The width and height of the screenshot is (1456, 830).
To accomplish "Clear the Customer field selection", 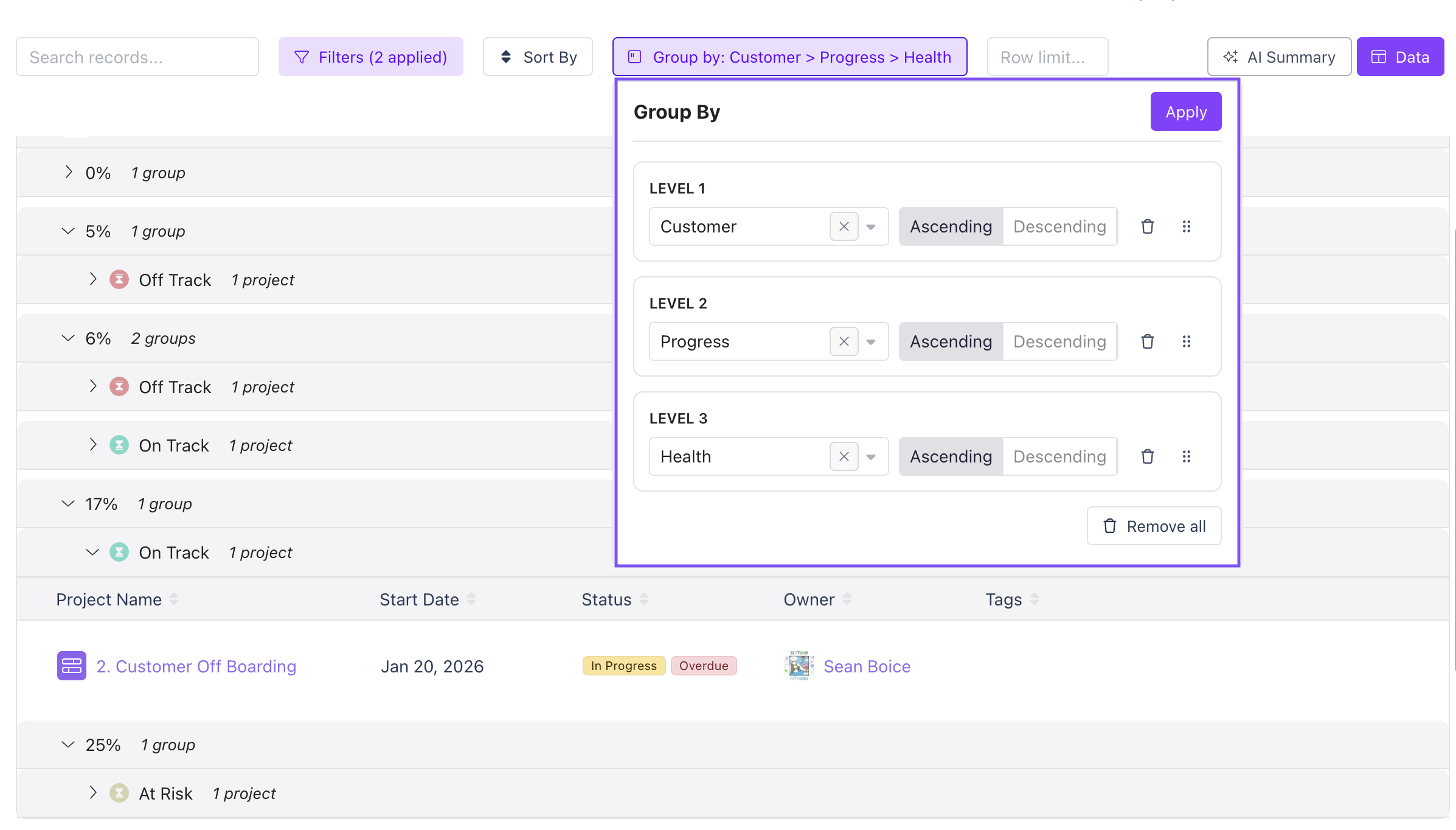I will click(844, 226).
